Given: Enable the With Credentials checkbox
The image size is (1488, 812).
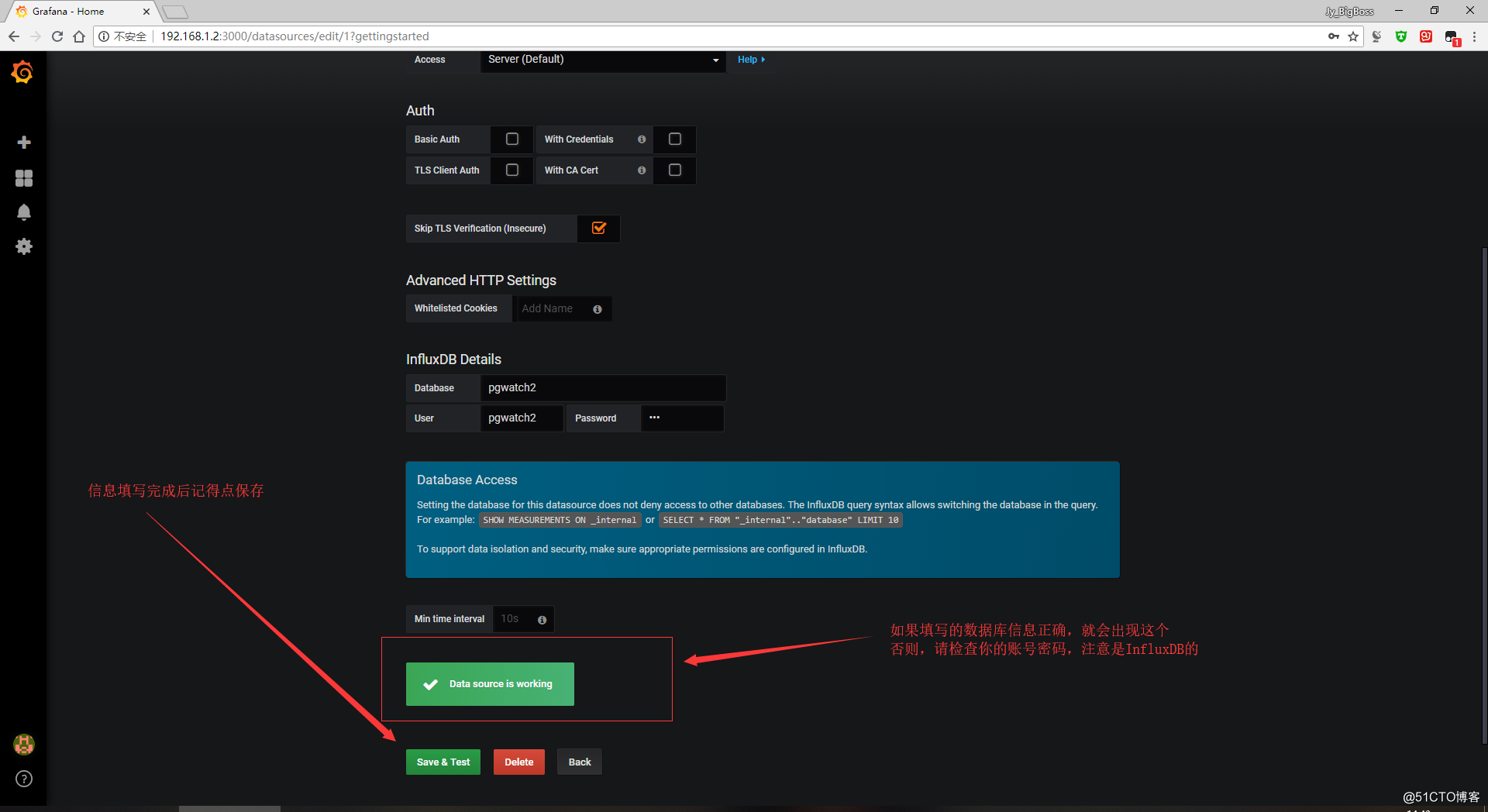Looking at the screenshot, I should (x=675, y=139).
